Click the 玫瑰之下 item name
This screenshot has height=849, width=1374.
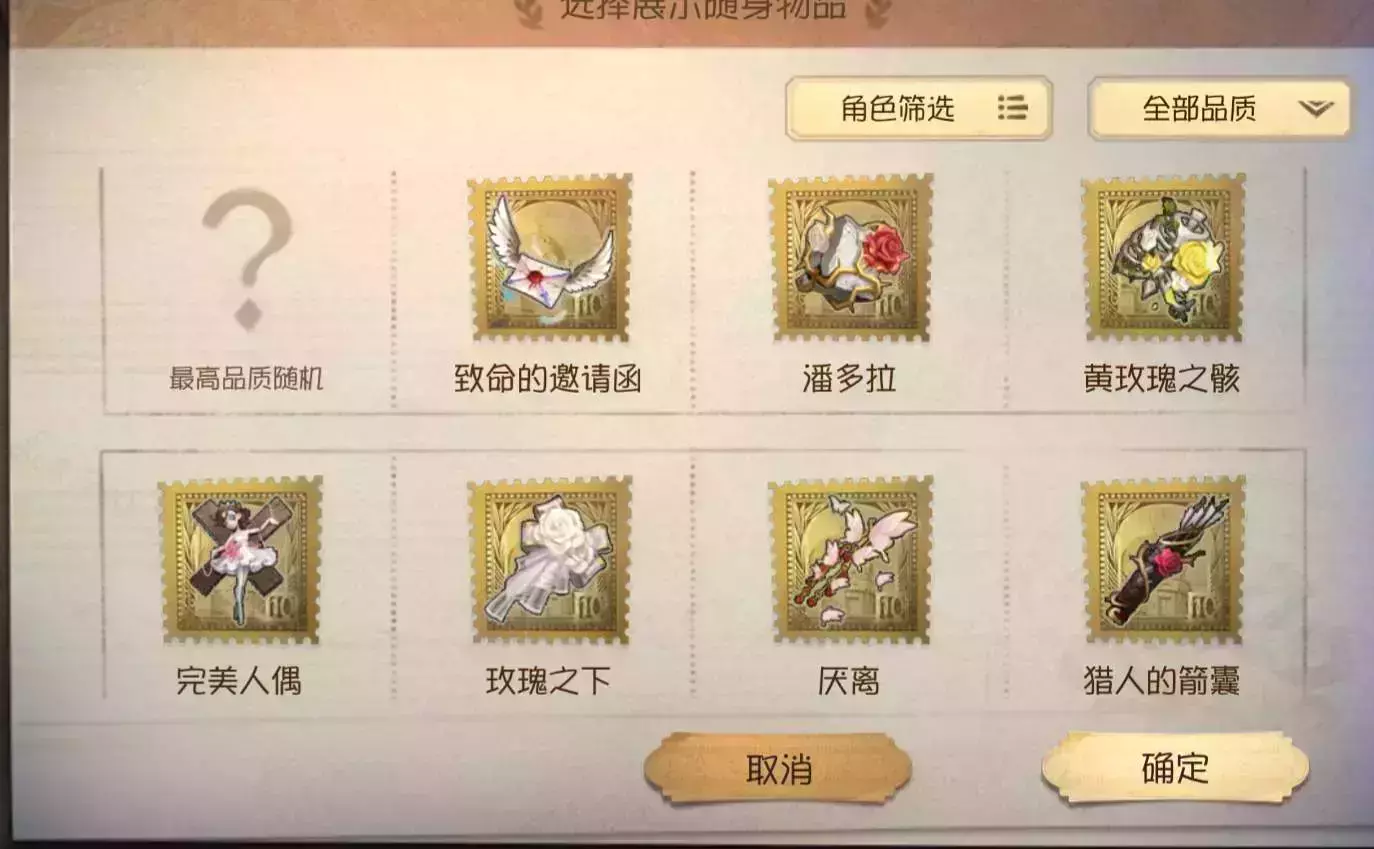click(548, 681)
